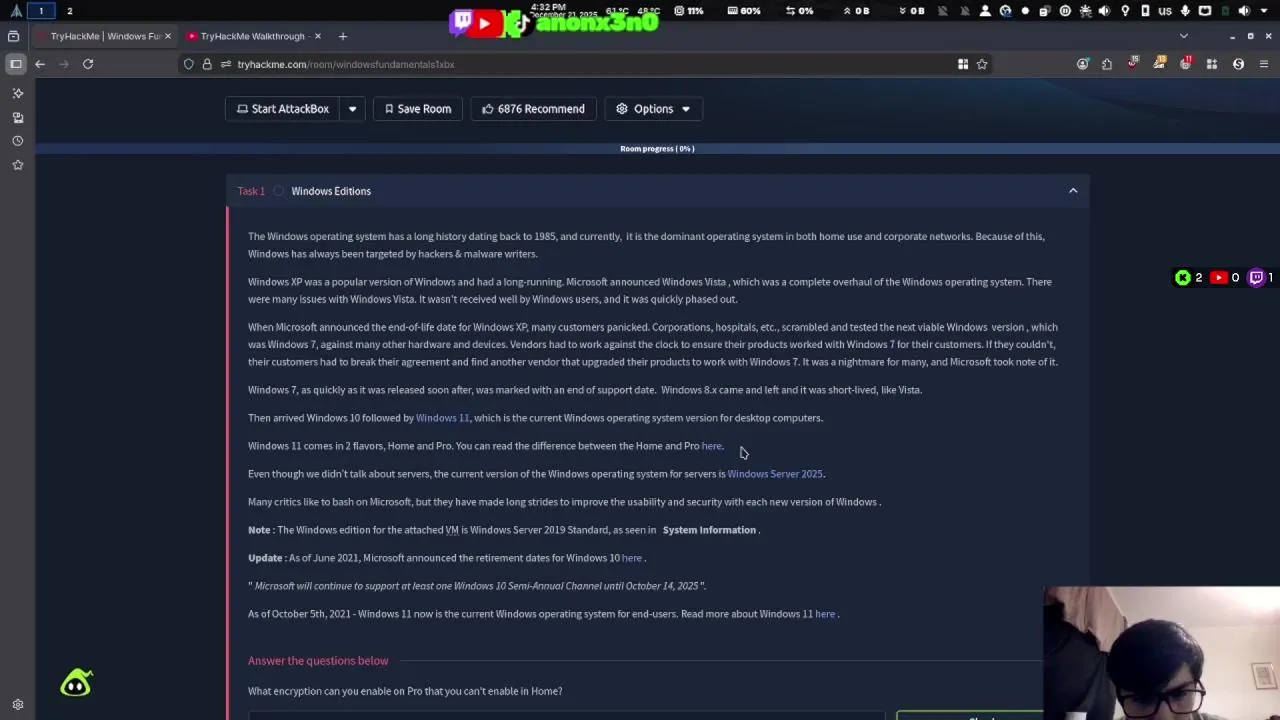This screenshot has height=720, width=1280.
Task: Click the Room progress bar
Action: [657, 149]
